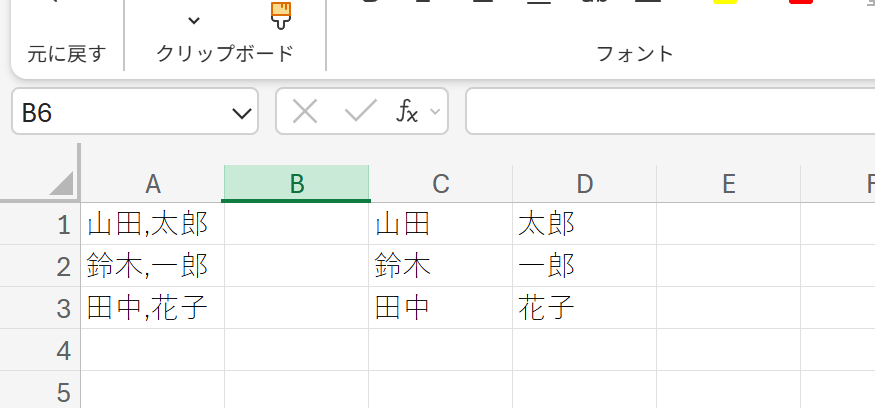Open the paste options dropdown chevron
This screenshot has height=408, width=875.
[x=194, y=21]
